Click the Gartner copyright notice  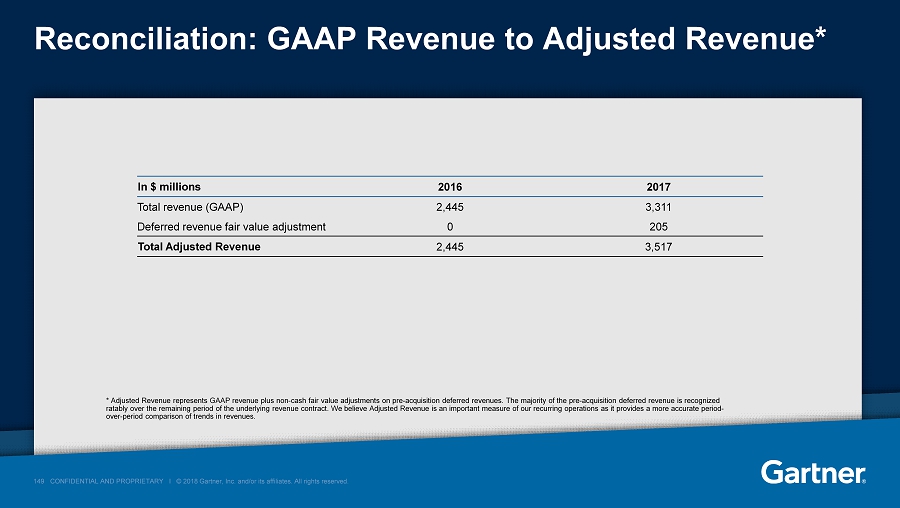click(263, 481)
